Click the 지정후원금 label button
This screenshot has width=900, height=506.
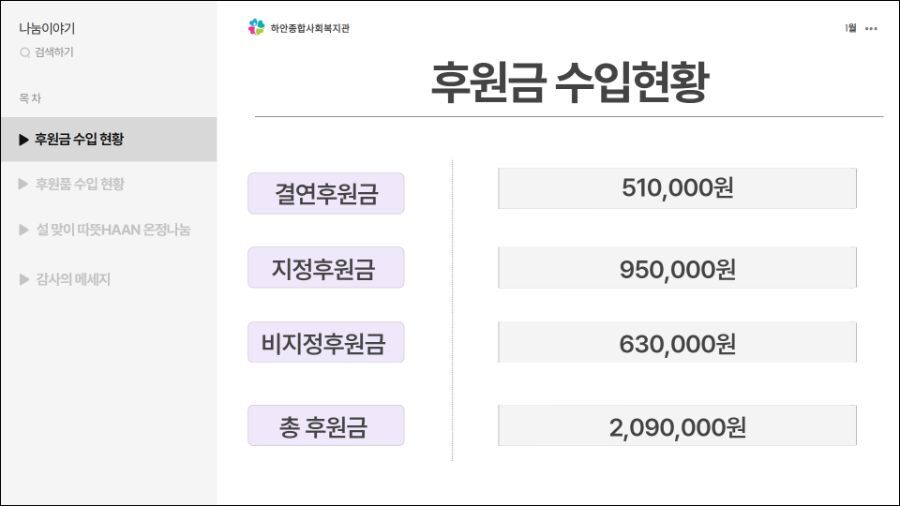click(326, 267)
